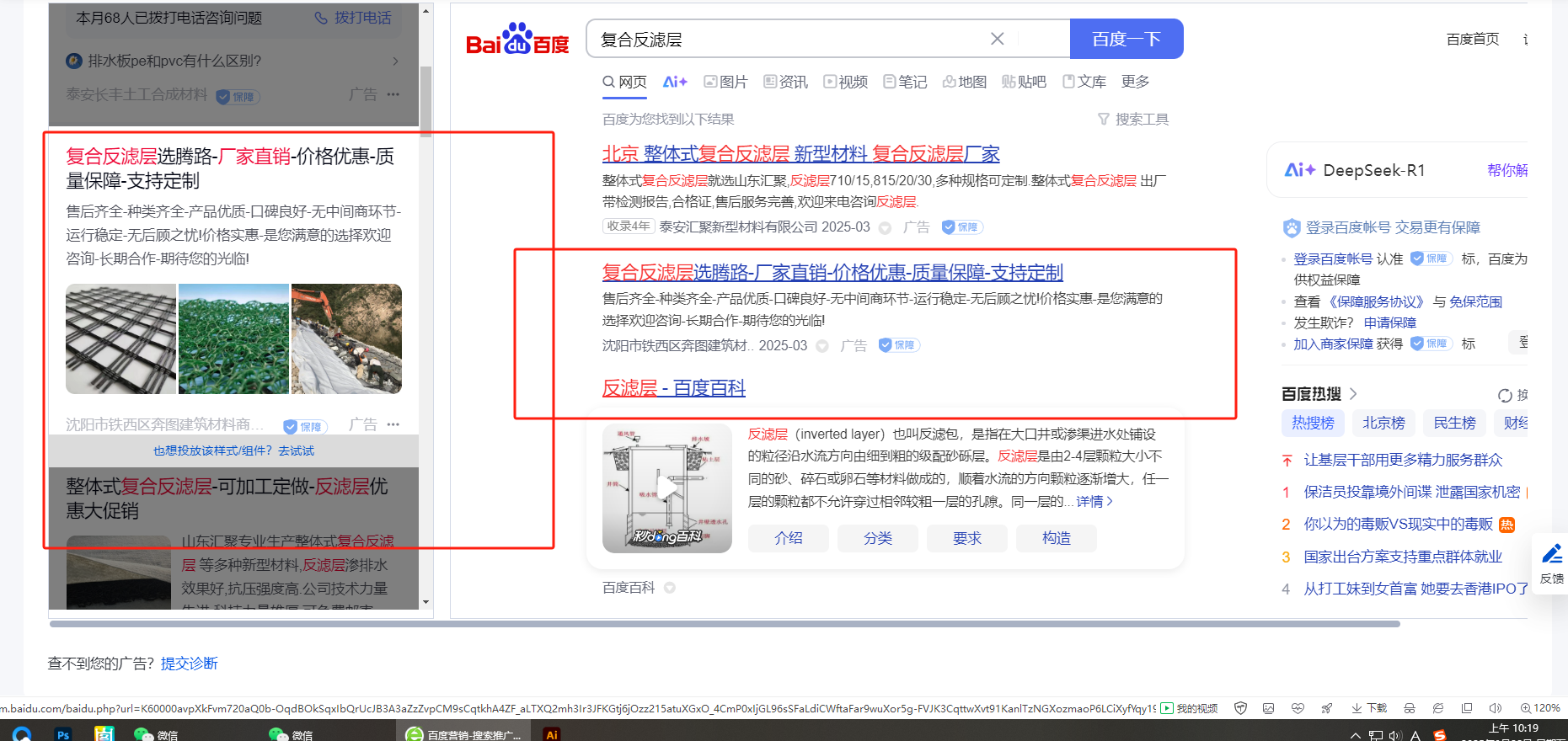1568x741 pixels.
Task: Clear the search box with the X icon
Action: pos(997,39)
